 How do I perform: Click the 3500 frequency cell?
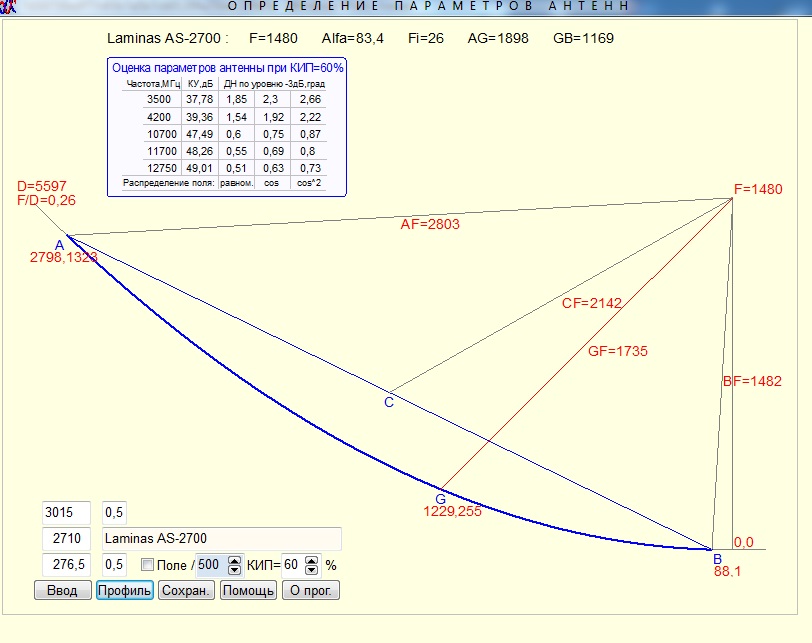coord(158,99)
